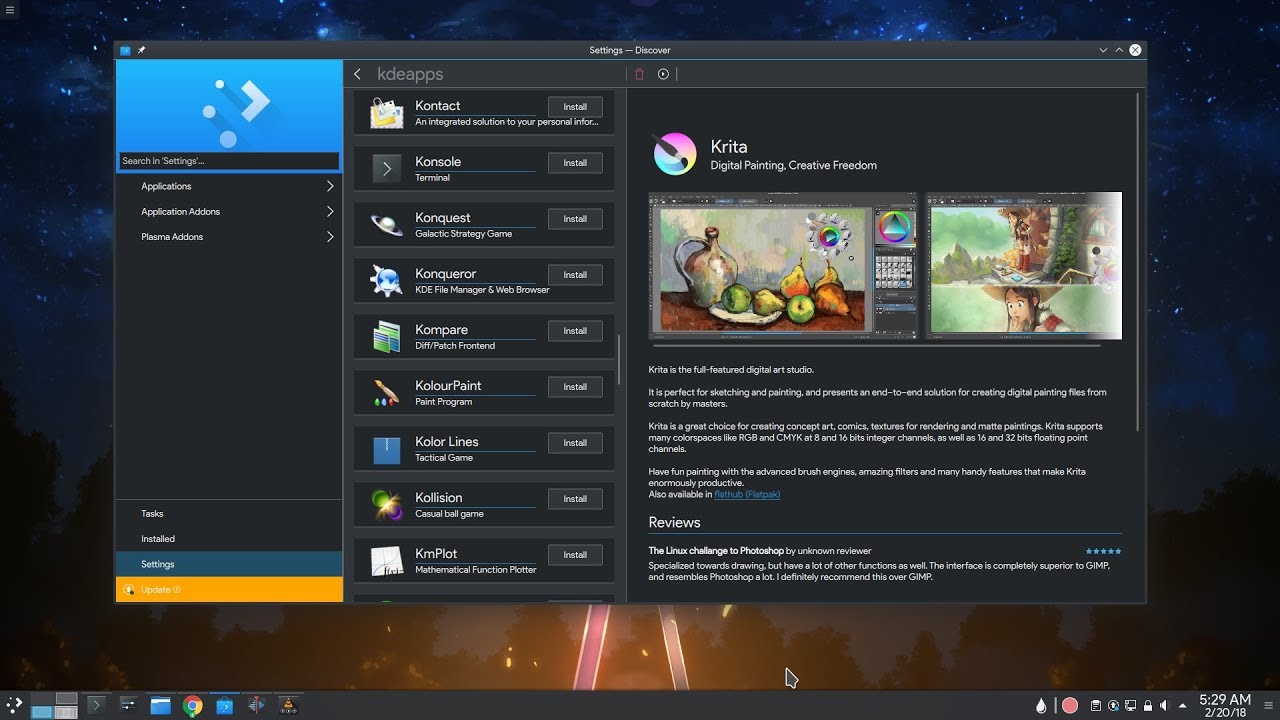Install Kolor Lines
1280x720 pixels.
(575, 443)
